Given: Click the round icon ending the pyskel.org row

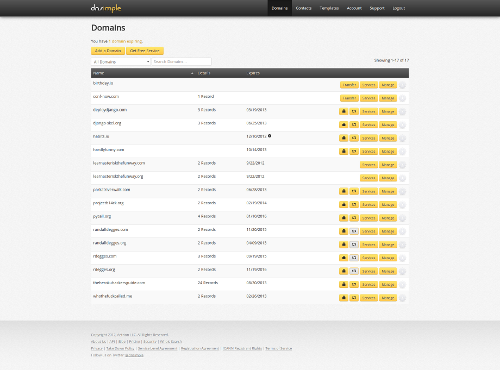Looking at the screenshot, I should [x=402, y=218].
